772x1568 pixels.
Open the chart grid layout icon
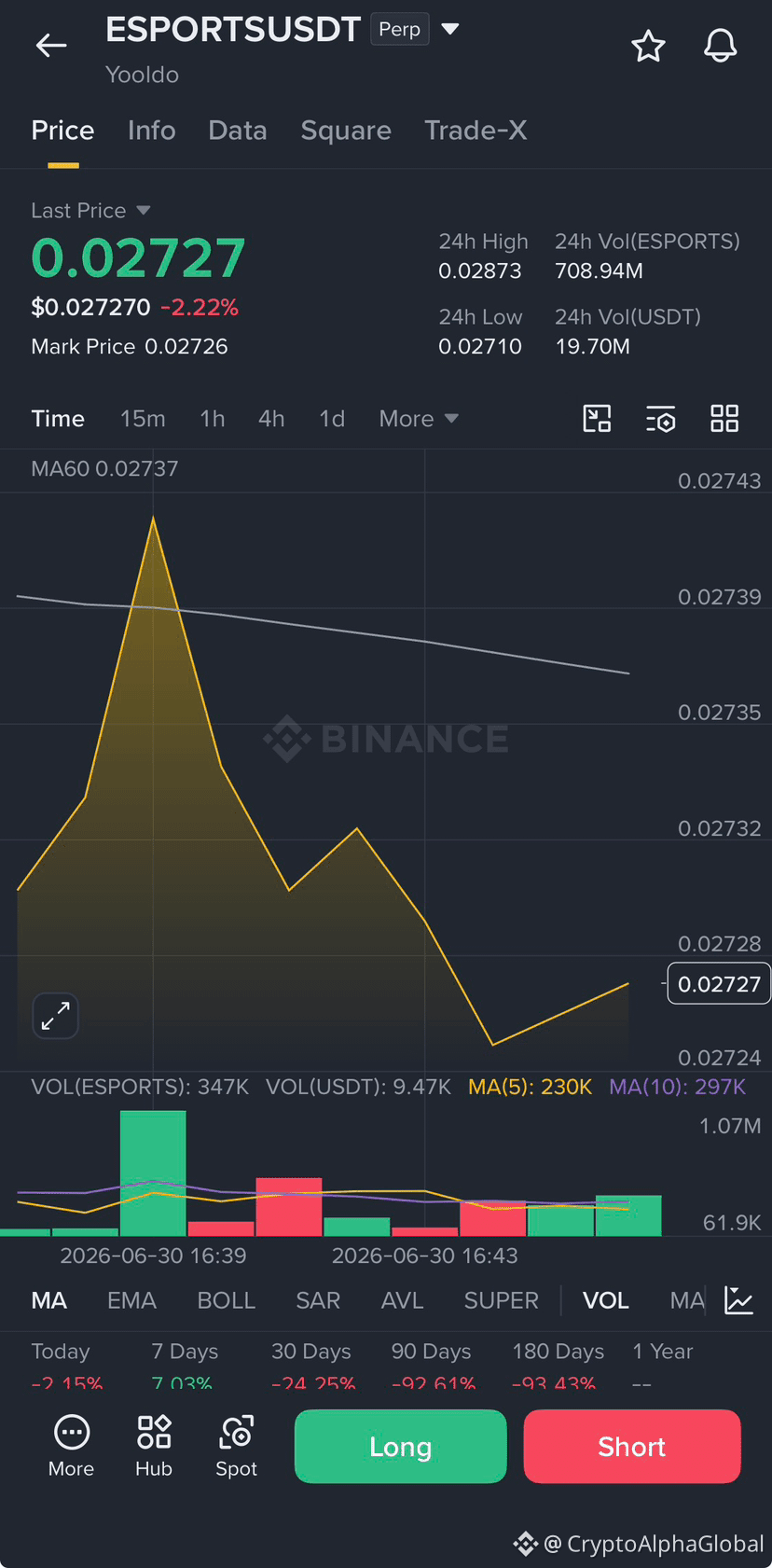724,419
